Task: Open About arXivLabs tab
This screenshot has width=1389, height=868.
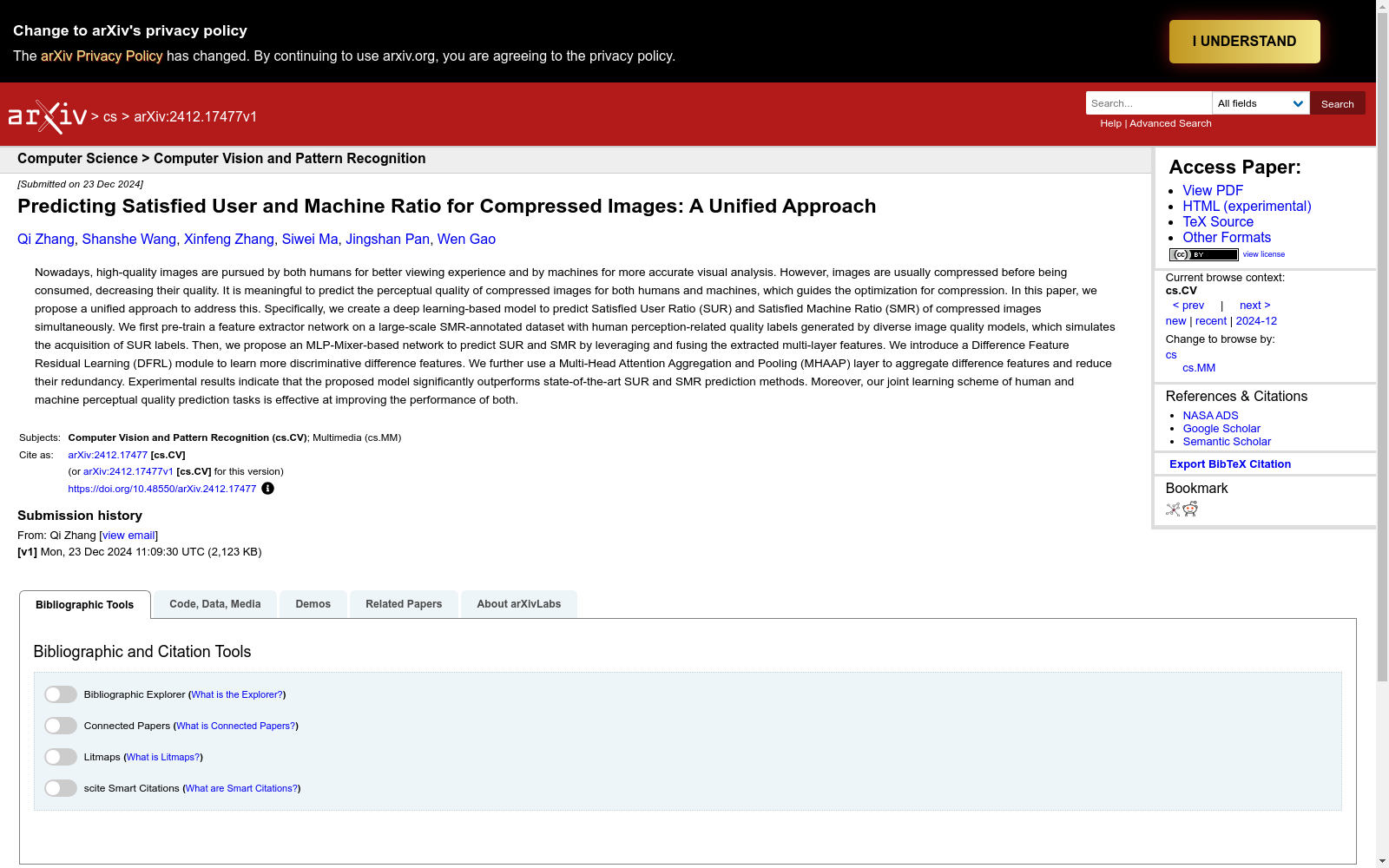Action: [x=519, y=604]
